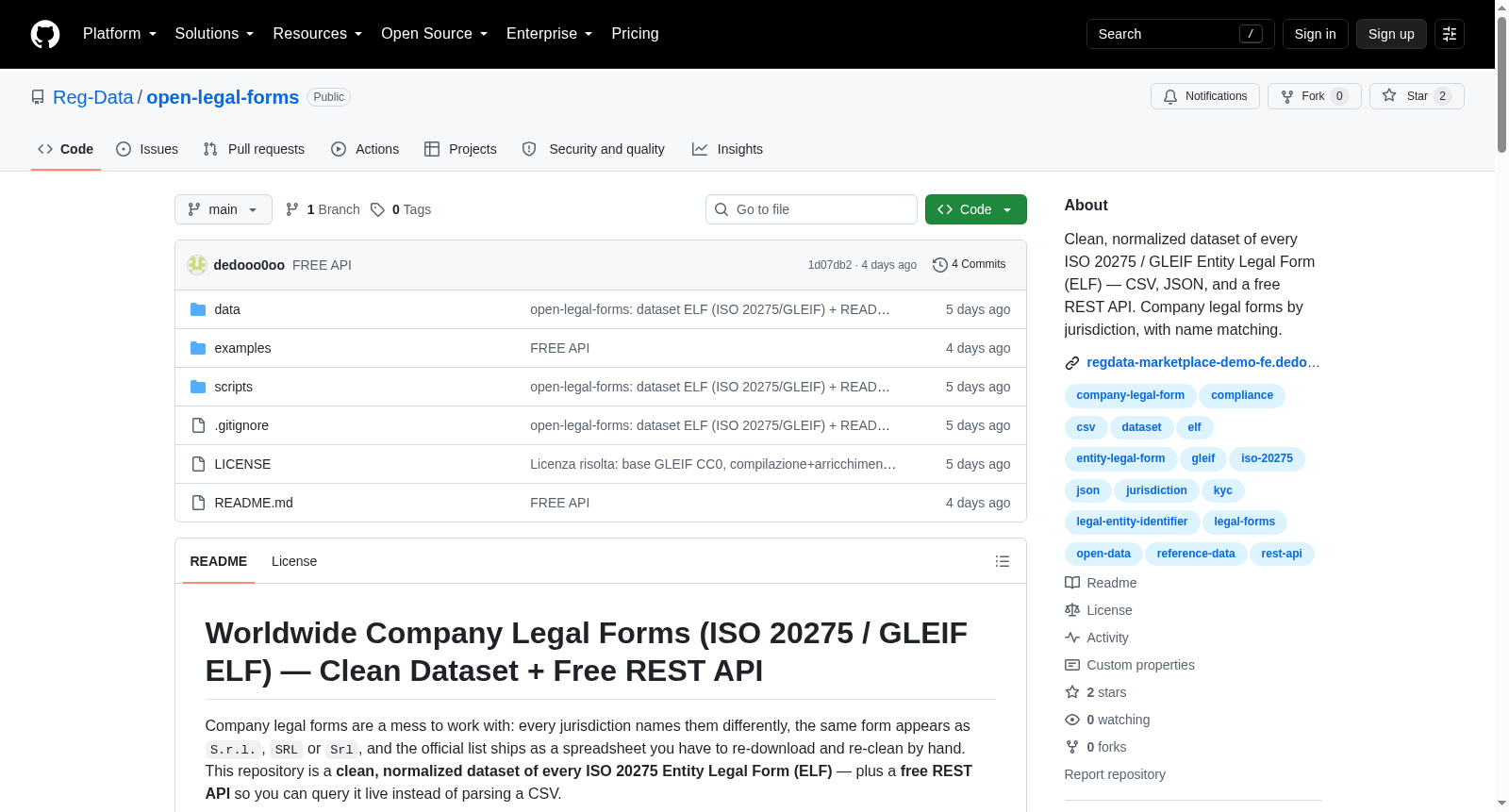Open the Readme link in About
1509x812 pixels.
(x=1101, y=583)
